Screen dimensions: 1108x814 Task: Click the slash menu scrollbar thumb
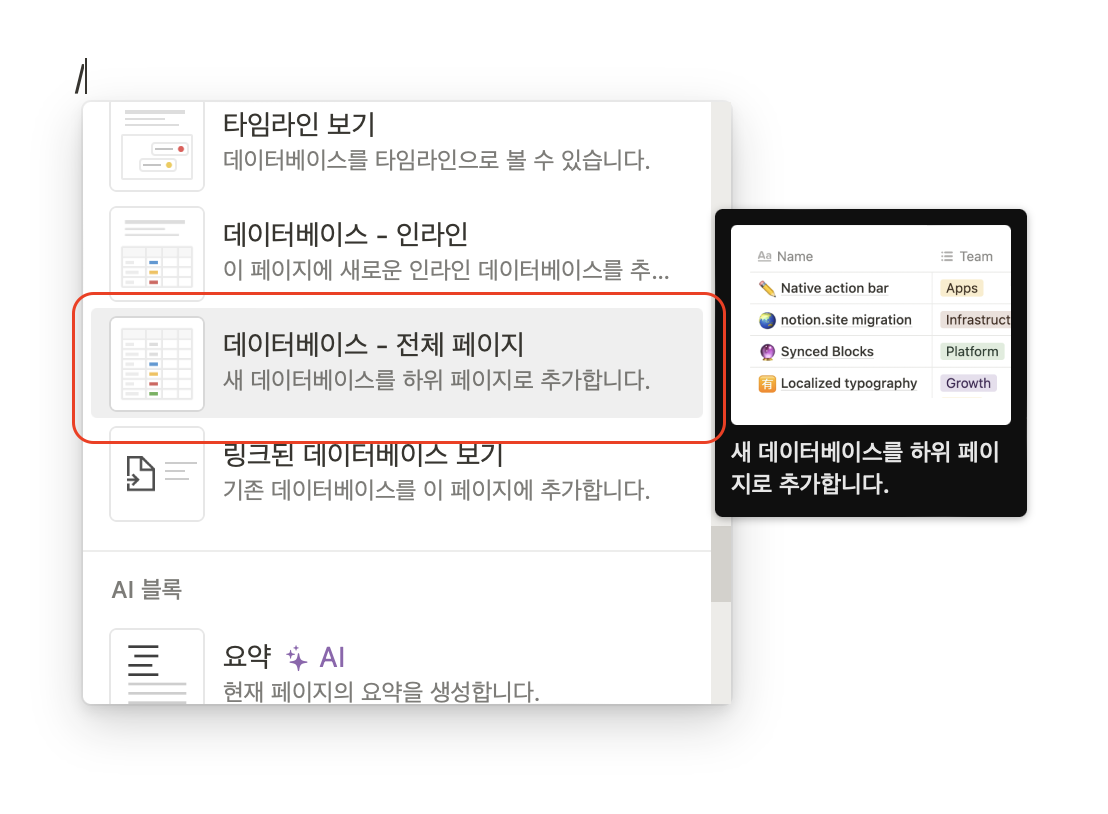[721, 564]
